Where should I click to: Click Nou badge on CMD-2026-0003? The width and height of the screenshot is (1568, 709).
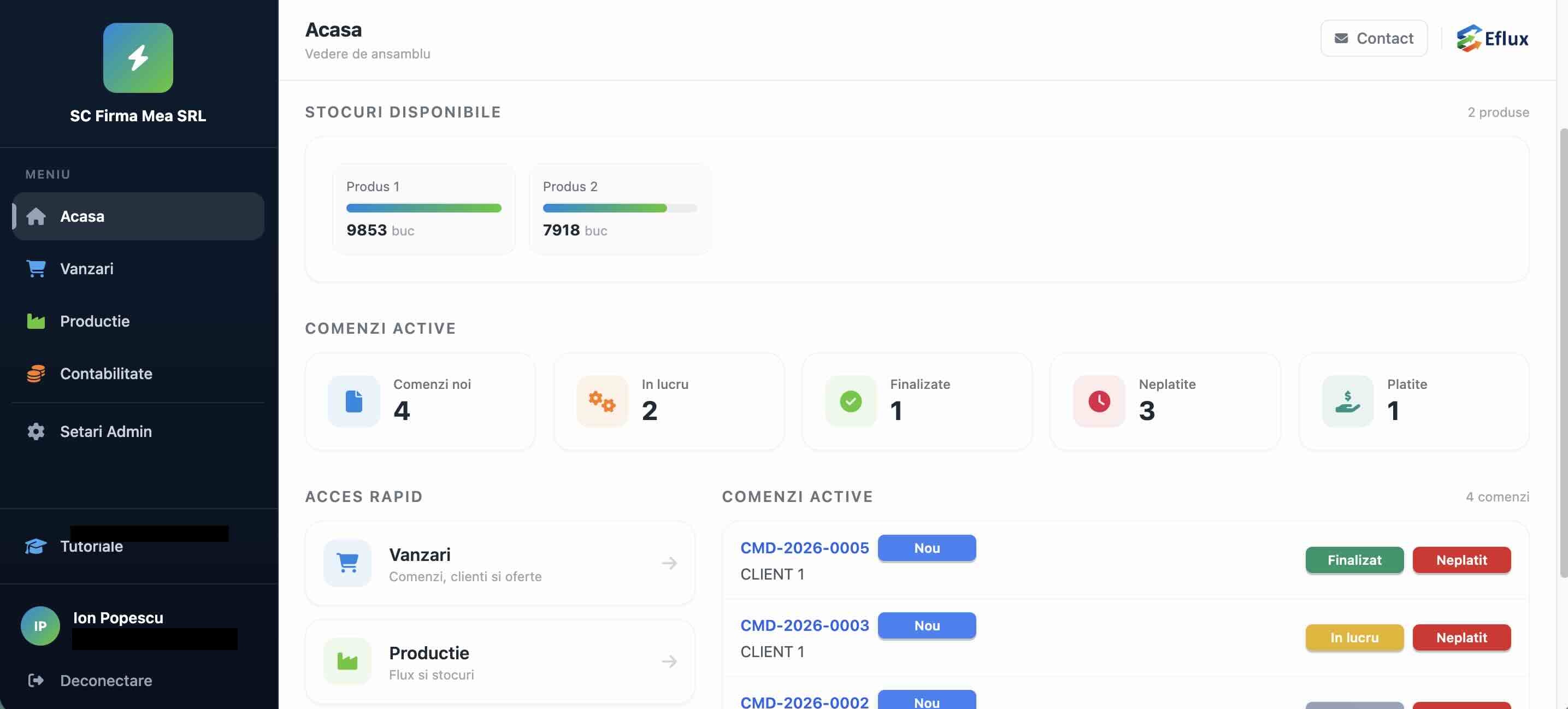pyautogui.click(x=927, y=625)
